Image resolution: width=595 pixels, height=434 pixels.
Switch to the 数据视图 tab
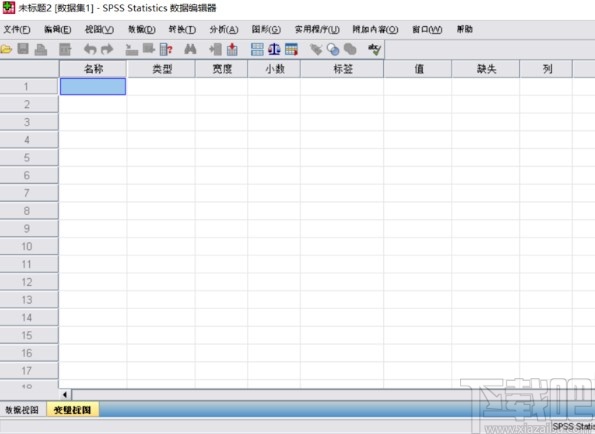point(22,410)
